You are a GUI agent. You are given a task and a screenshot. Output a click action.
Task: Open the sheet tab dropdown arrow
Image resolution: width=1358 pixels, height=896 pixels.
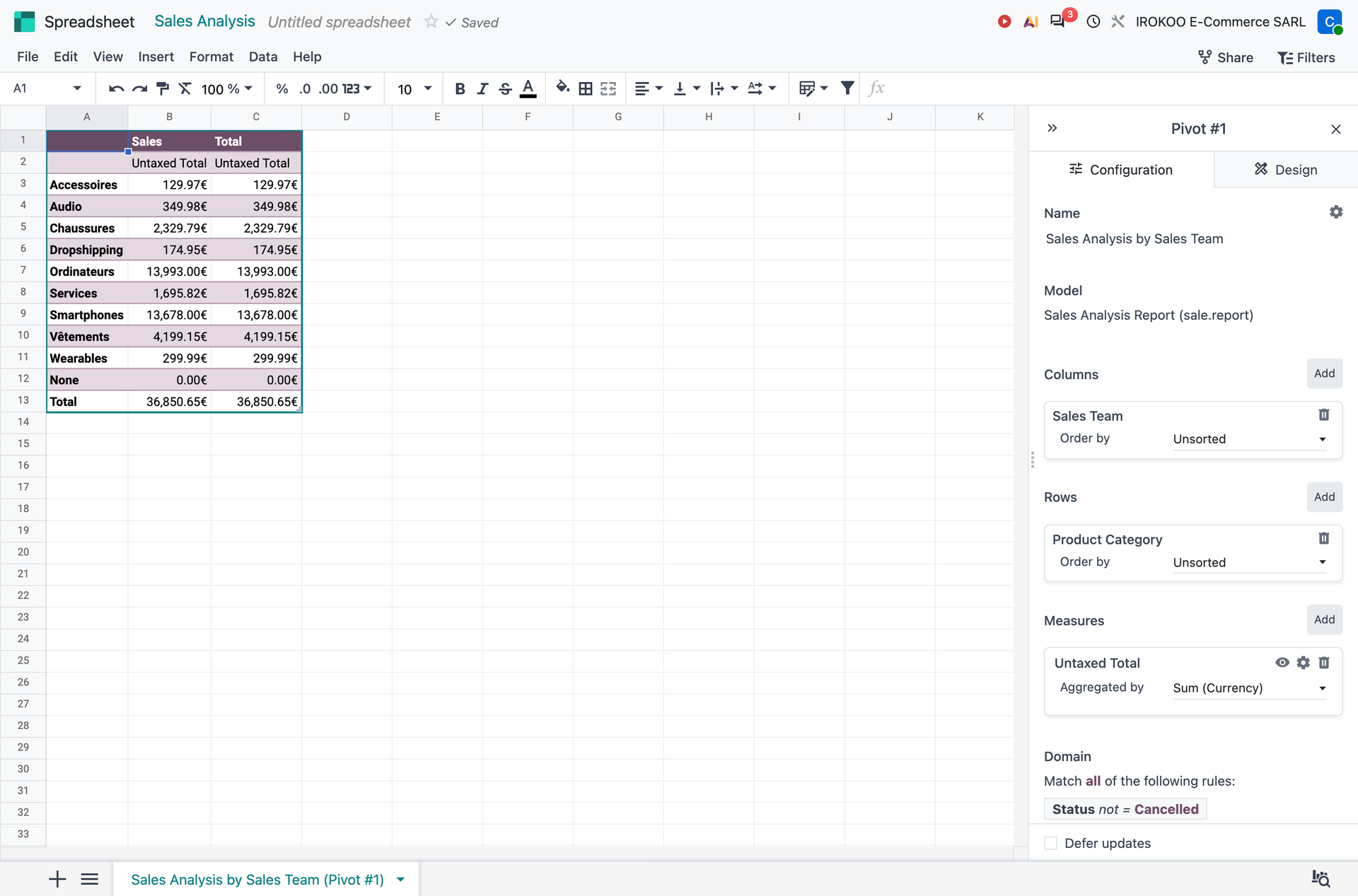401,880
